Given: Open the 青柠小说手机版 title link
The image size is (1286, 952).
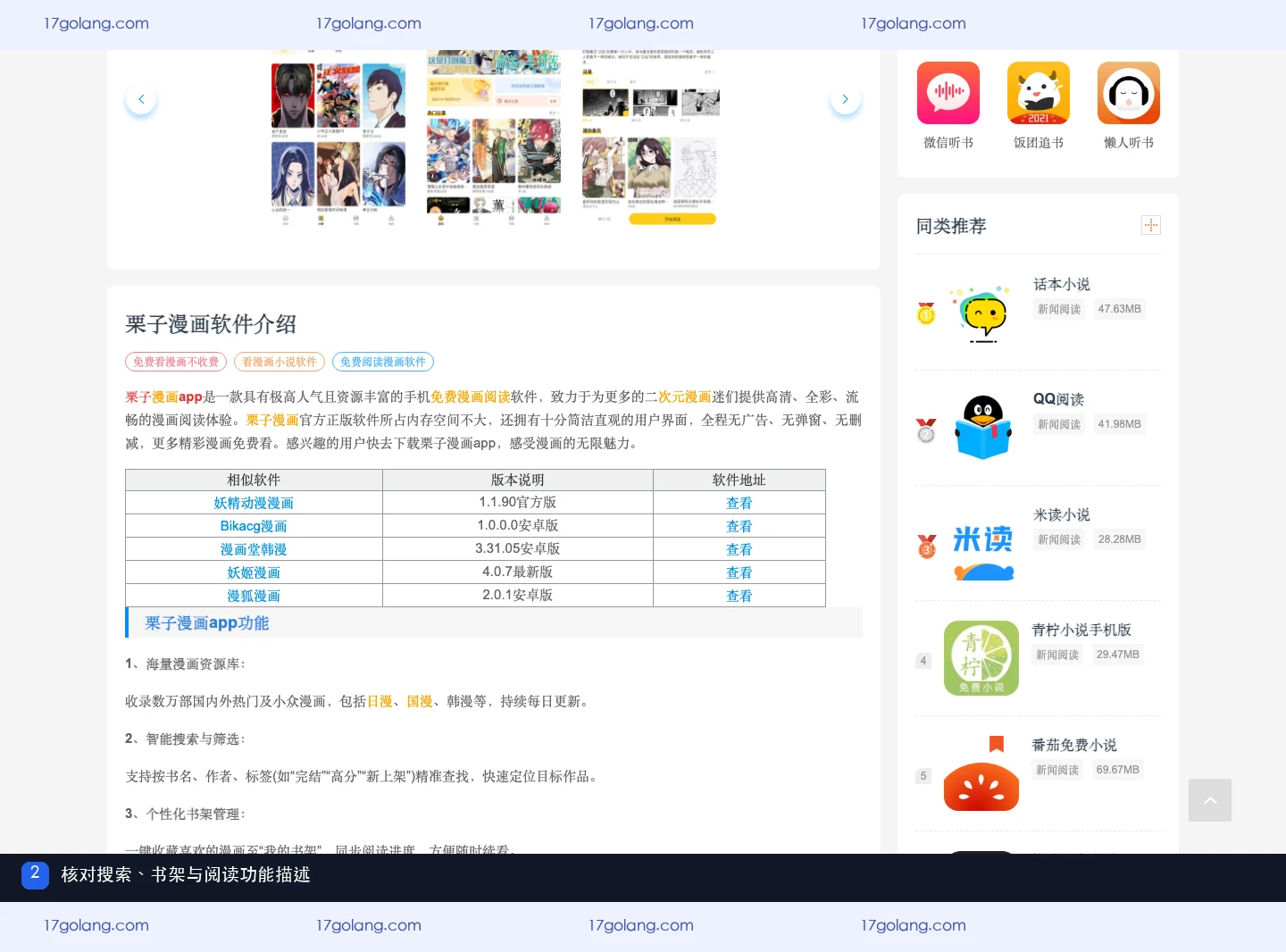Looking at the screenshot, I should (1081, 630).
